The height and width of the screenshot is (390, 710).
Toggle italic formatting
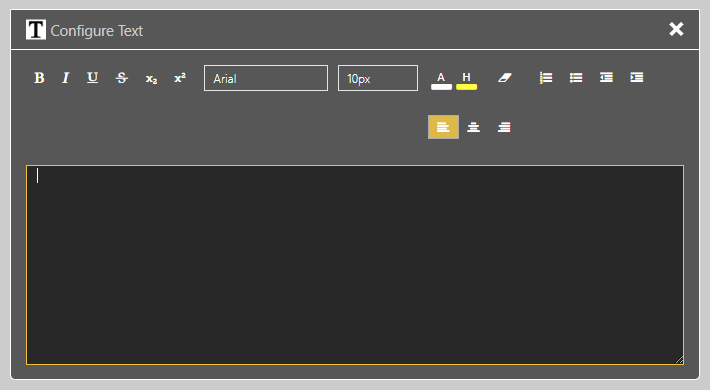[x=66, y=78]
